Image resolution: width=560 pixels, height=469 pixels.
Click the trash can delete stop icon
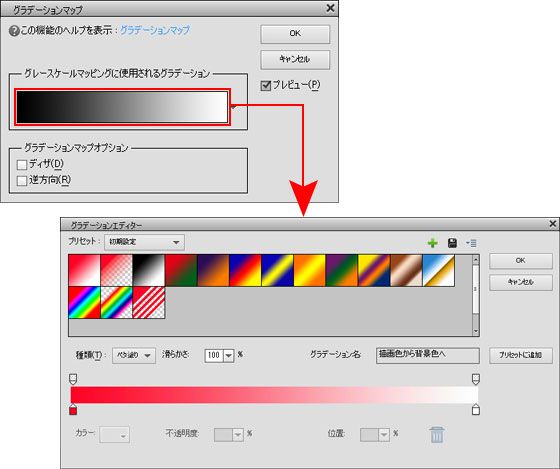click(437, 434)
